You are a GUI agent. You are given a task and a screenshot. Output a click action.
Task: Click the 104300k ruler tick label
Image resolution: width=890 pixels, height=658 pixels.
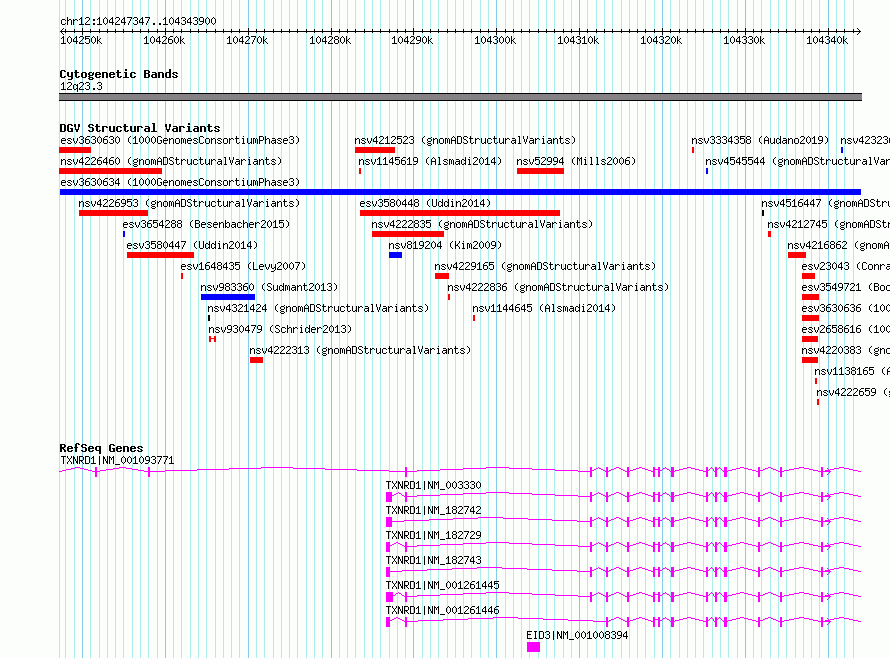495,40
